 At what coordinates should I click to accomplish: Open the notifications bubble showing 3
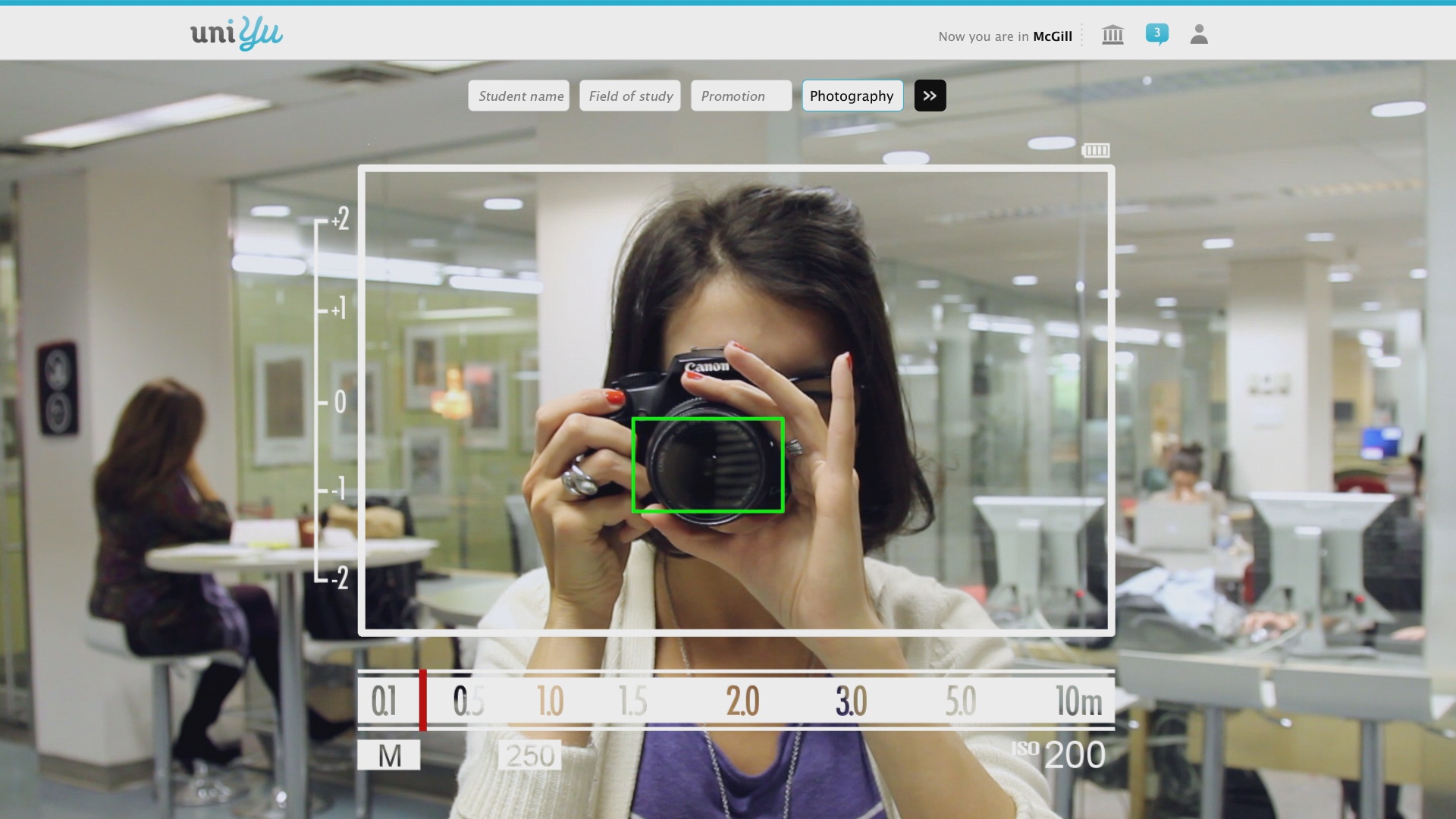coord(1156,34)
